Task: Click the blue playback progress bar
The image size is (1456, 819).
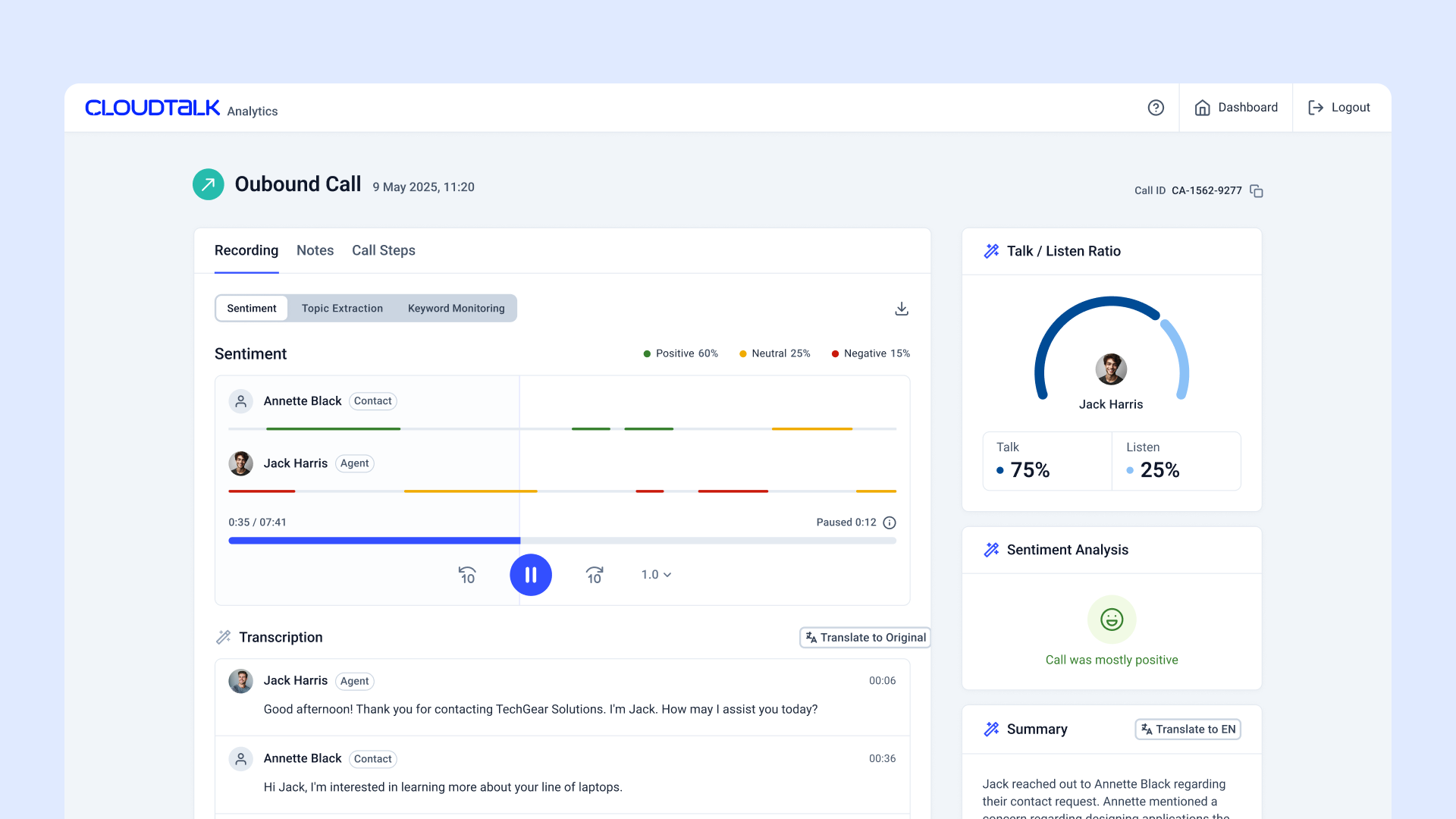Action: [374, 541]
